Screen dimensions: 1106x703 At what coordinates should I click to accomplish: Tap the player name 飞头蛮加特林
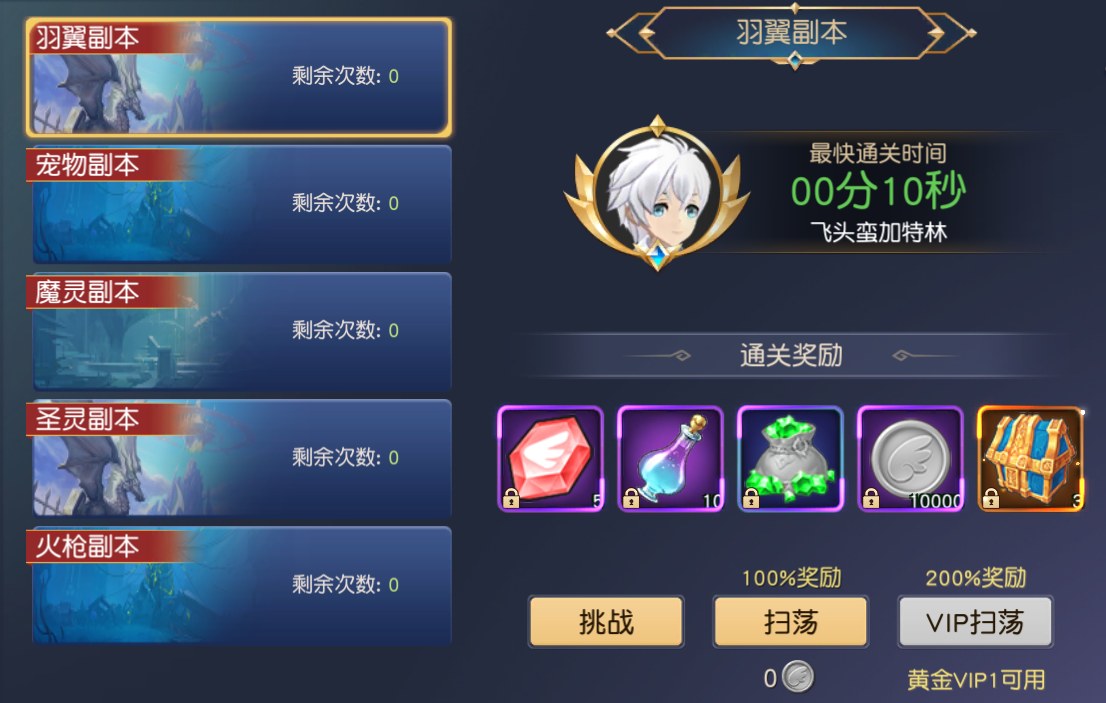pos(878,232)
